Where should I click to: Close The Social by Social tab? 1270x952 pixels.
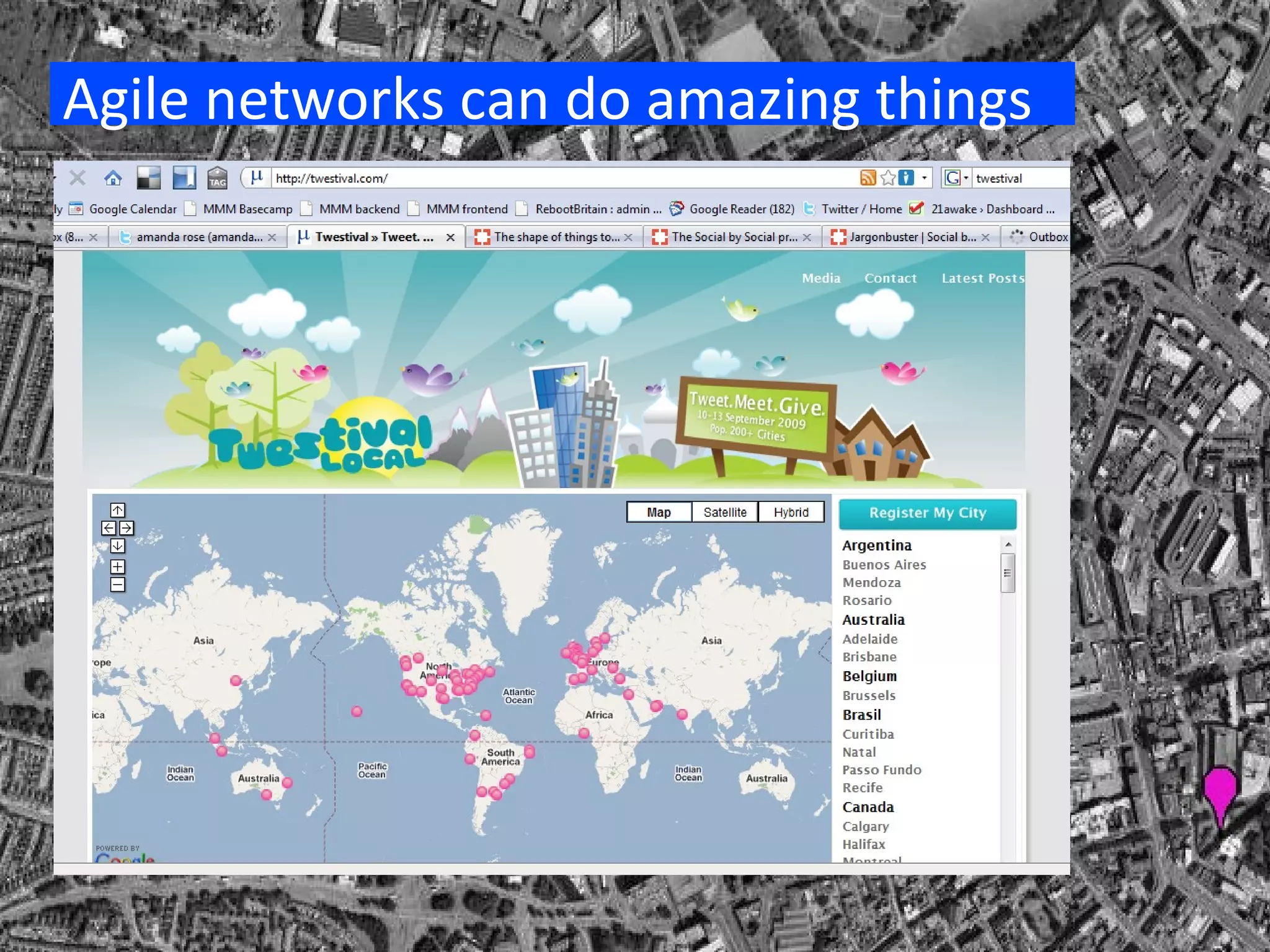[x=807, y=237]
